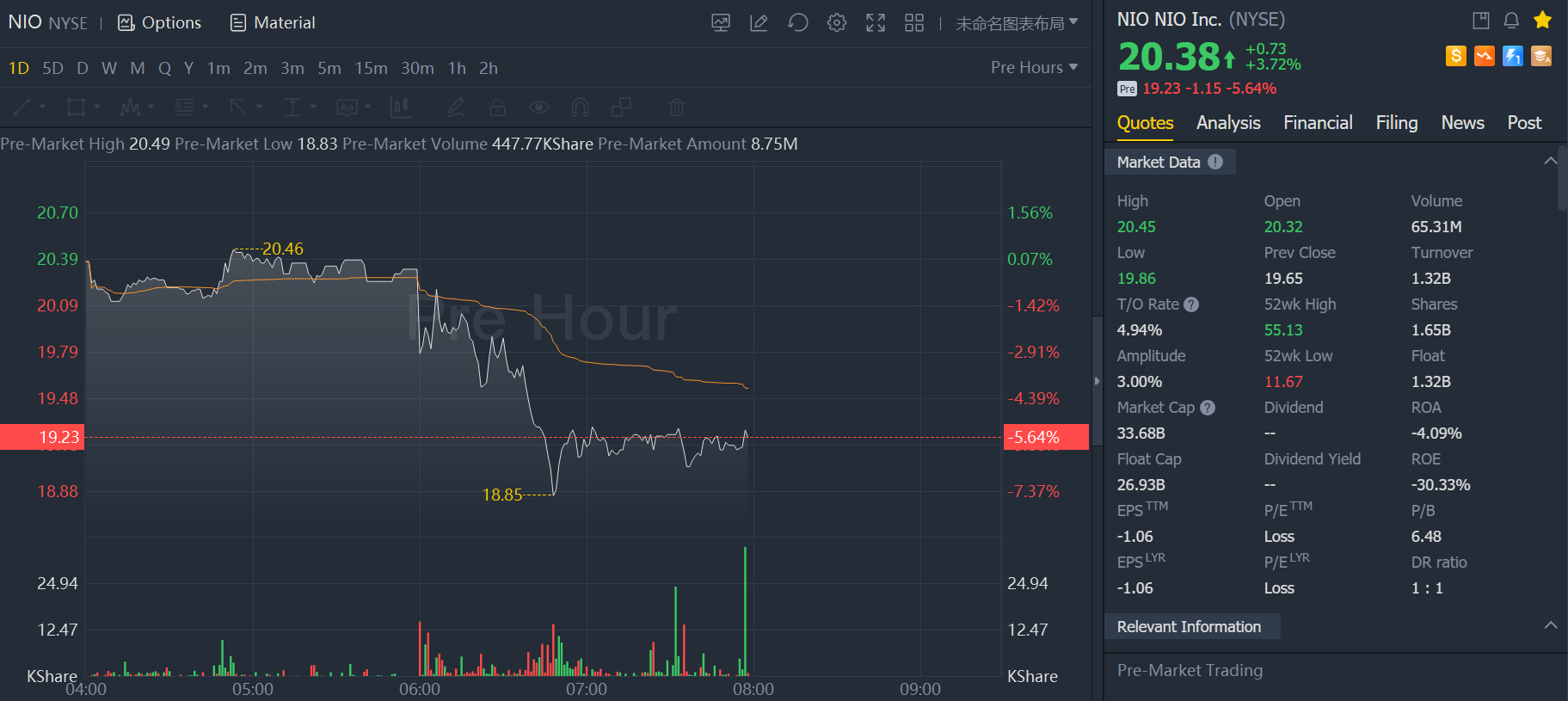
Task: Open chart settings gear
Action: [x=837, y=23]
